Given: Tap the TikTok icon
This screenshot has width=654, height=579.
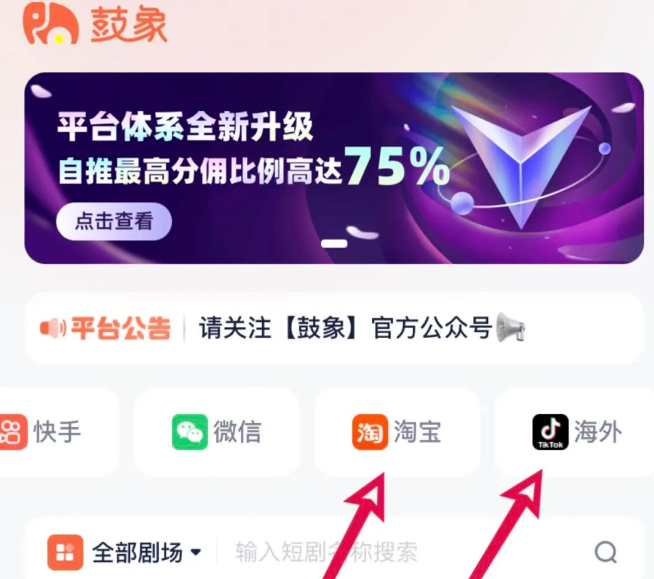Looking at the screenshot, I should [551, 432].
